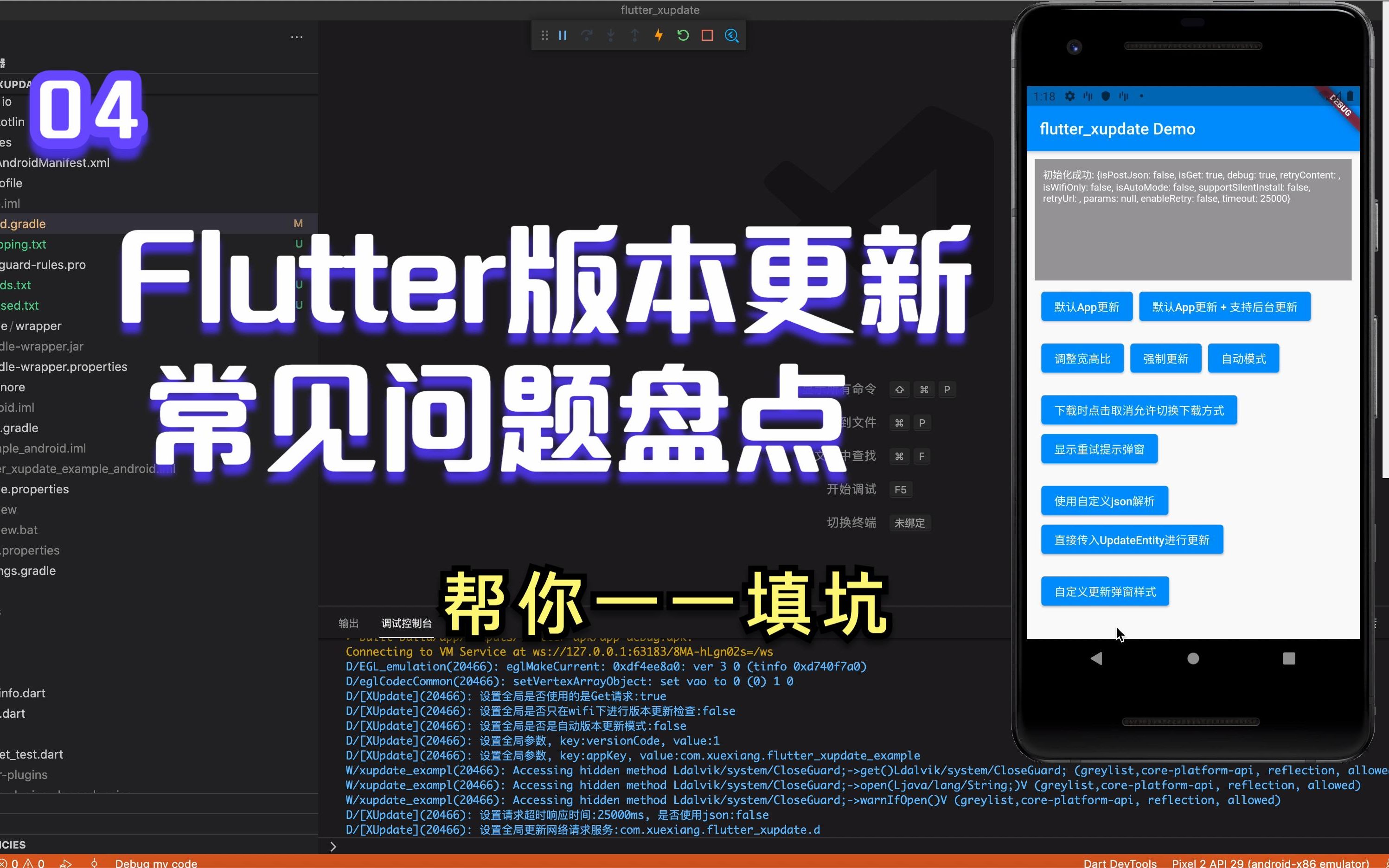Viewport: 1389px width, 868px height.
Task: Trigger Flutter hot reload lightning icon
Action: tap(659, 36)
